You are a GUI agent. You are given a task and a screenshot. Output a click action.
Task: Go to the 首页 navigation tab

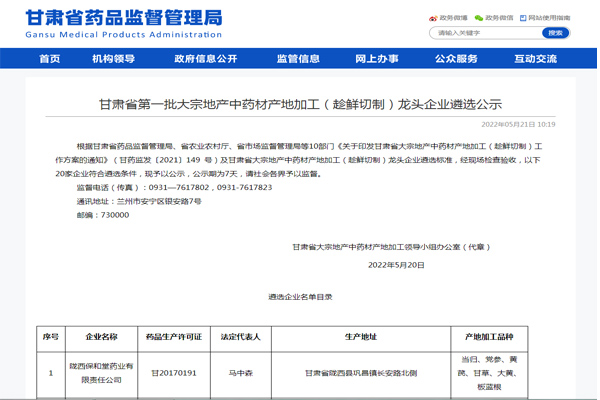click(50, 59)
